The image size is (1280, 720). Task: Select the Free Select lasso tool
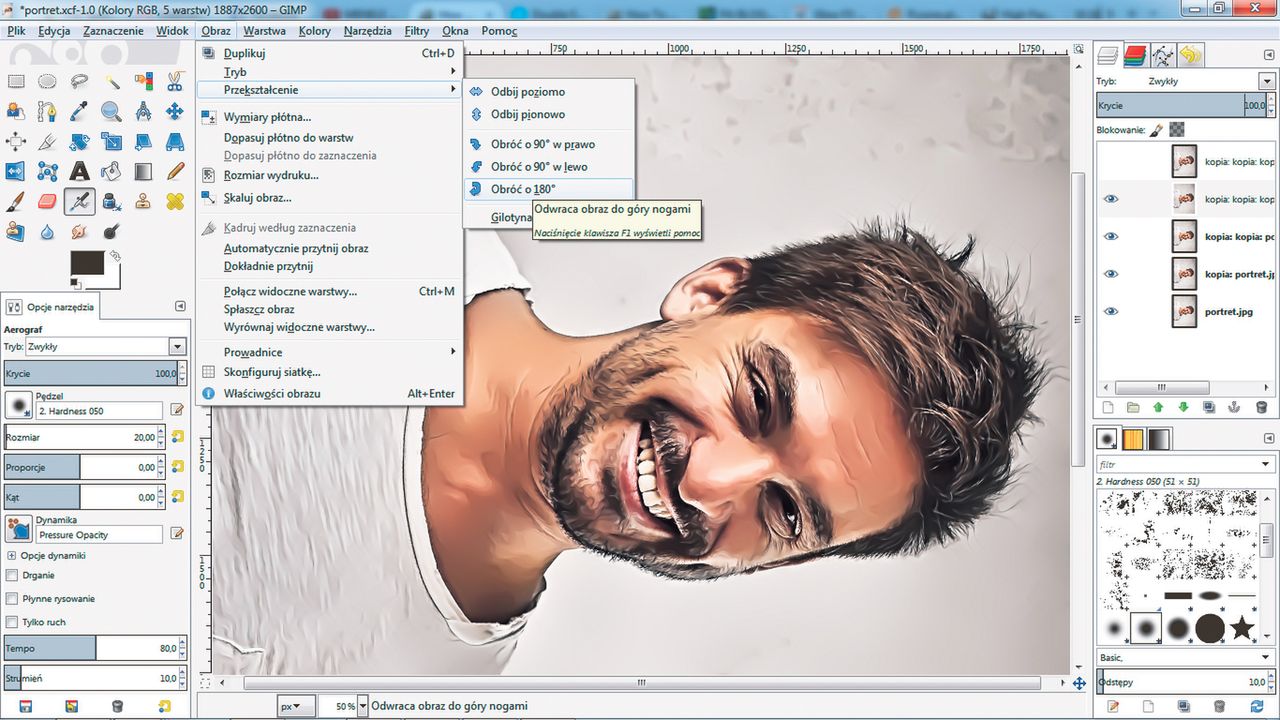79,81
